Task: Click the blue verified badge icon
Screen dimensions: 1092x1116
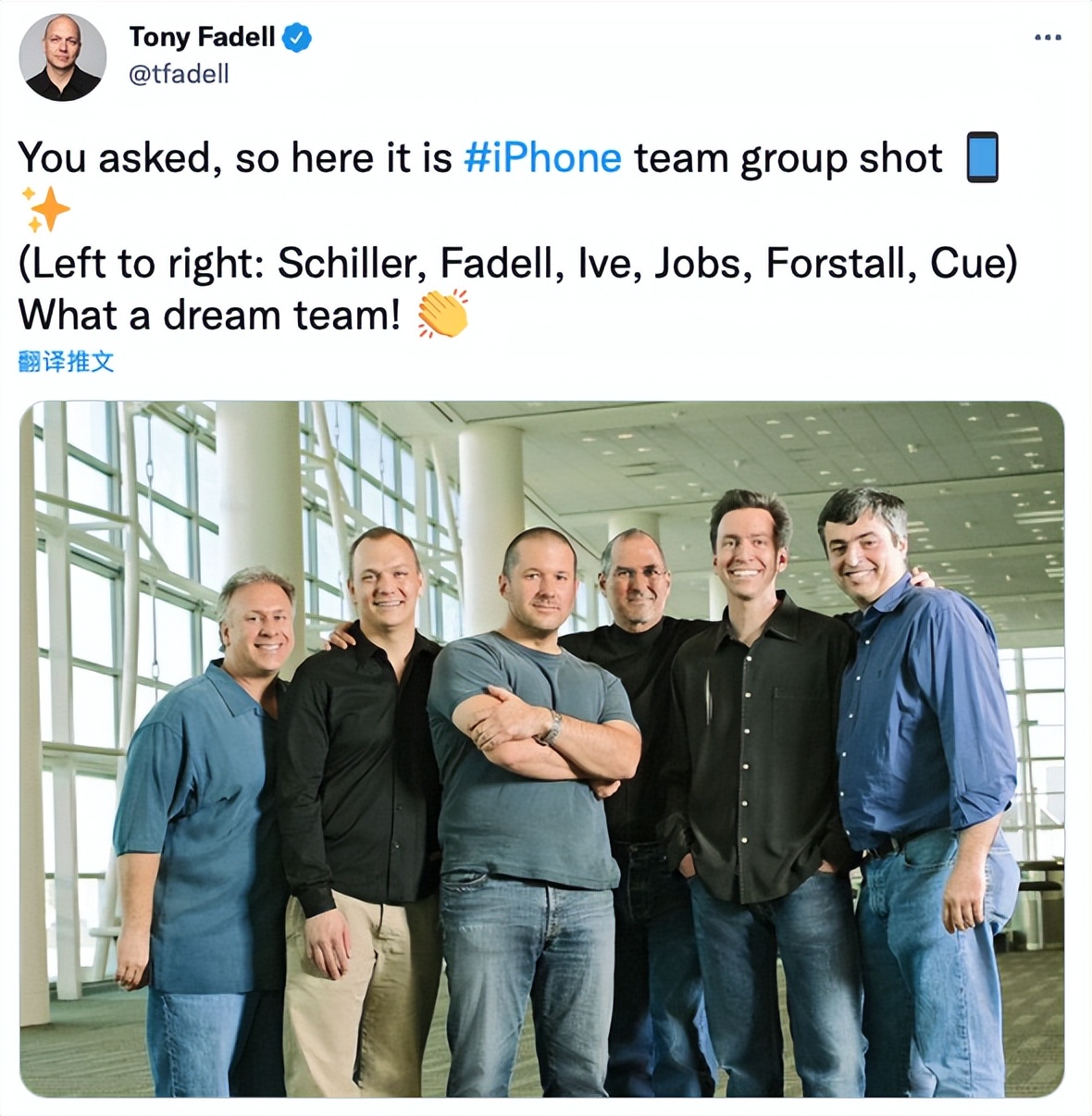Action: coord(297,38)
